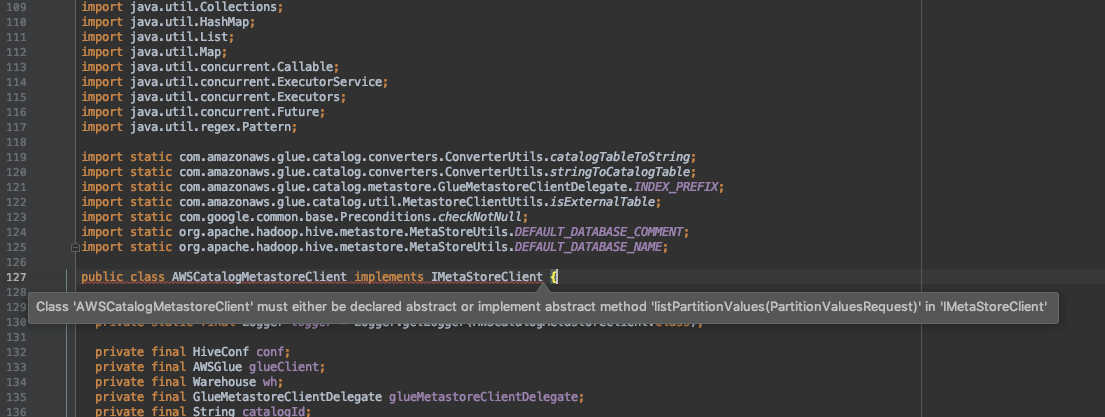Screen dimensions: 1105x417
Task: Click 'checkNotNull' in Preconditions import
Action: pos(480,217)
